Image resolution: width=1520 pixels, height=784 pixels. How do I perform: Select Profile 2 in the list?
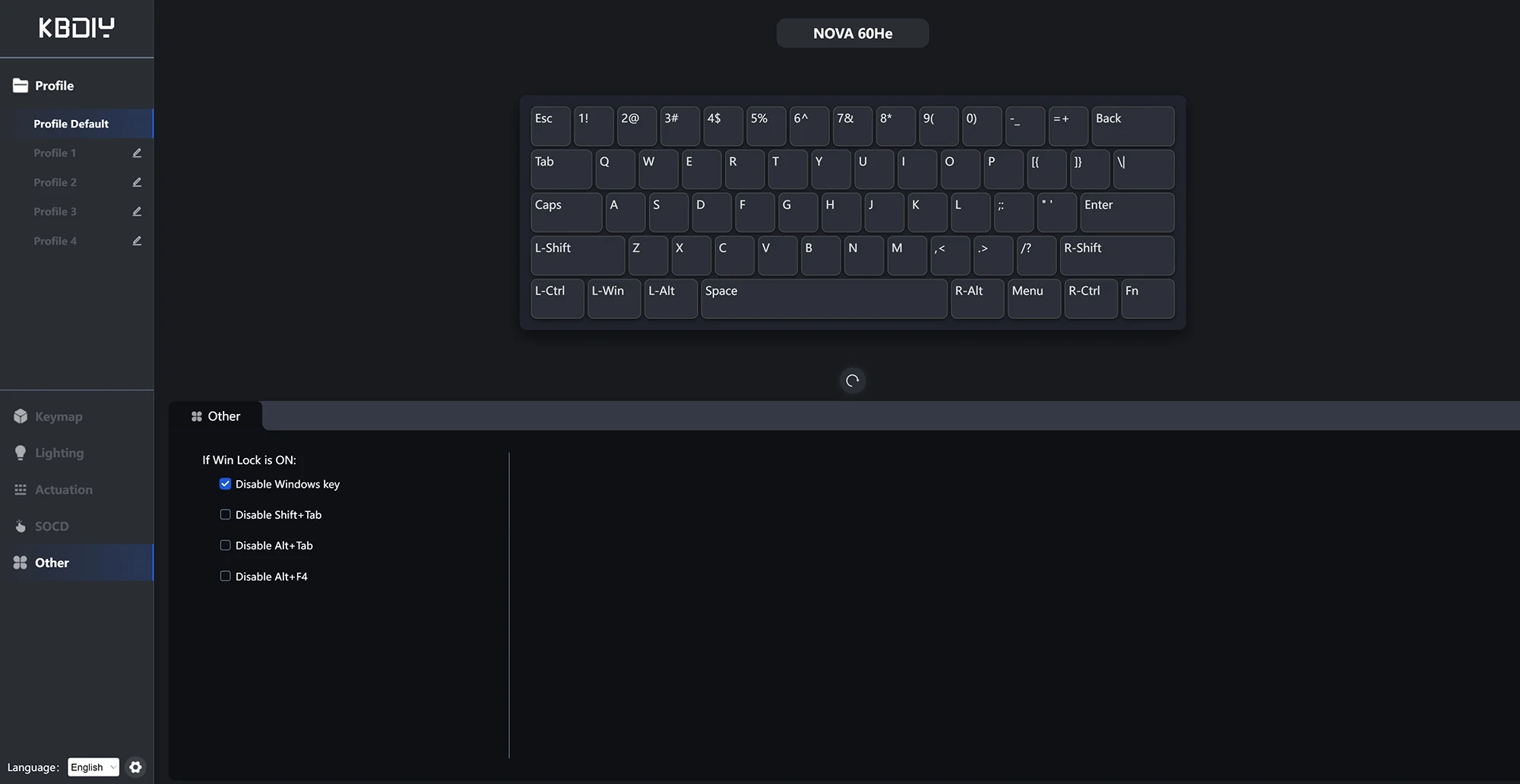click(x=55, y=182)
